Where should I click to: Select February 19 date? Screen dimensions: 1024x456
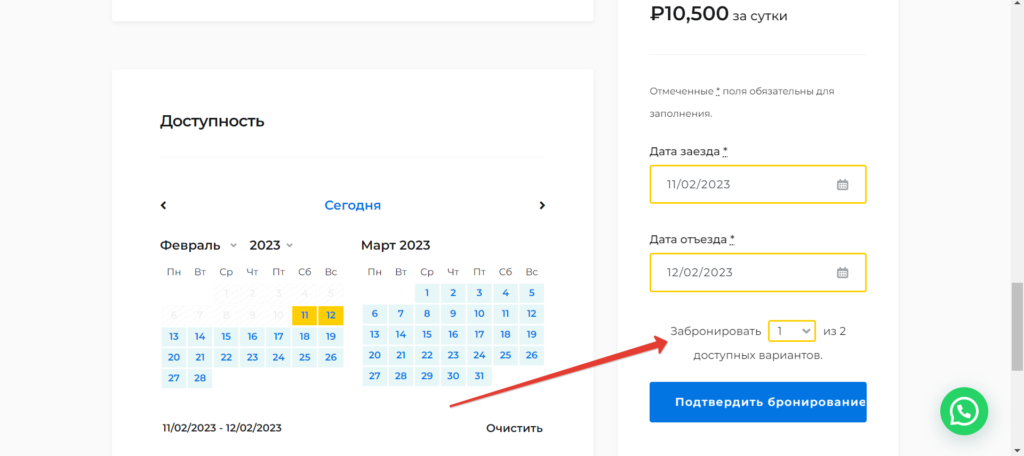click(331, 336)
